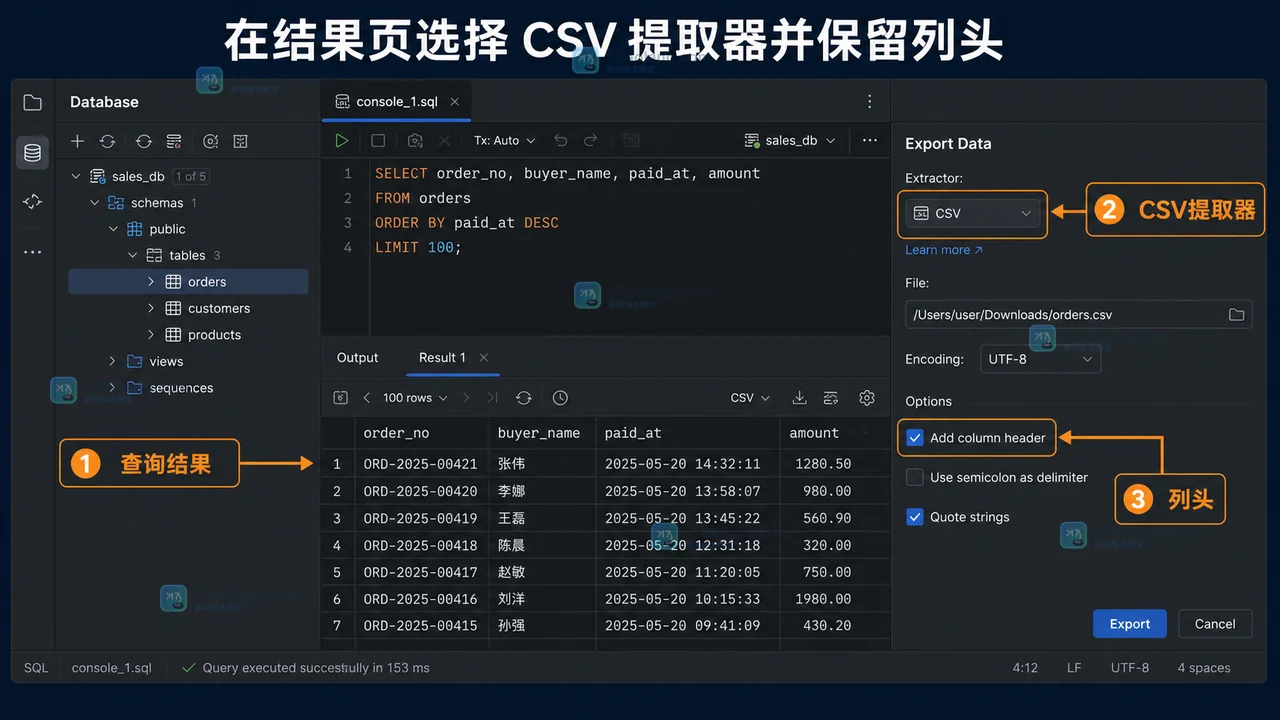Click the first icon in the results toolbar
This screenshot has width=1280, height=720.
(340, 398)
